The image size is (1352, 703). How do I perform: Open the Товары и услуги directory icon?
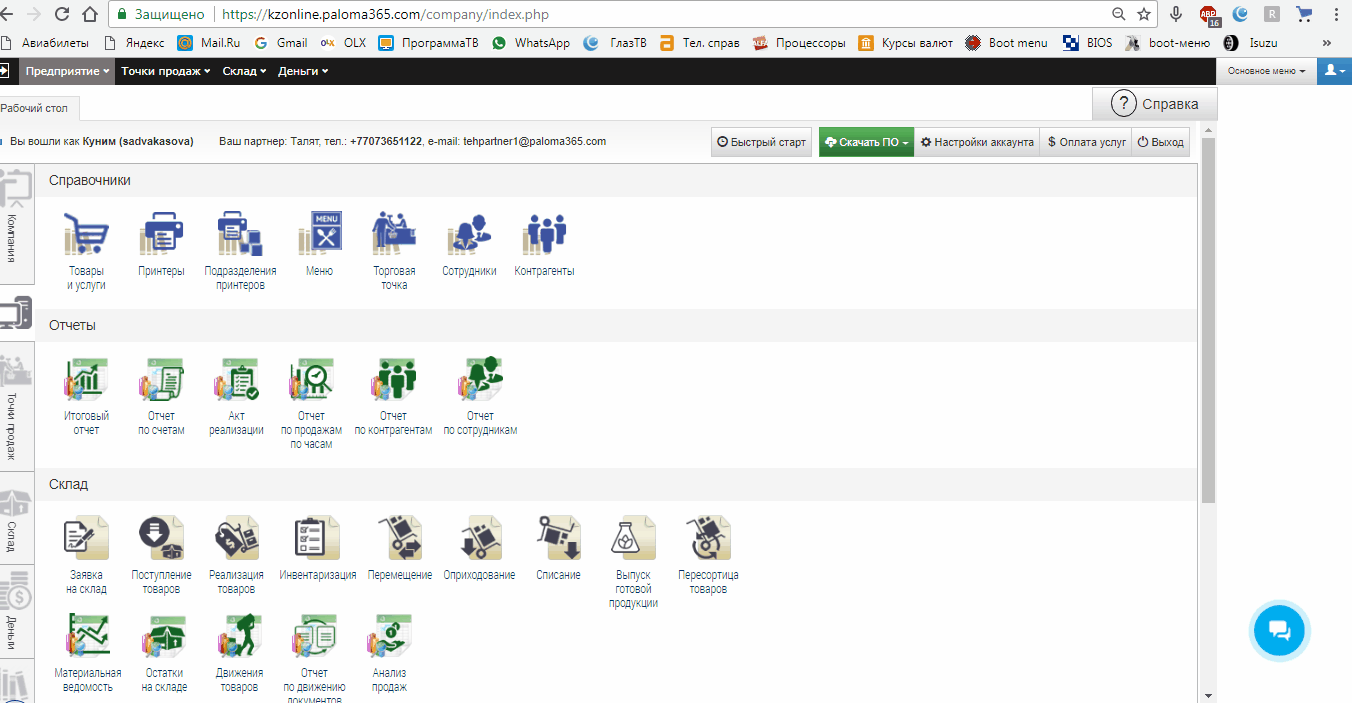[86, 235]
